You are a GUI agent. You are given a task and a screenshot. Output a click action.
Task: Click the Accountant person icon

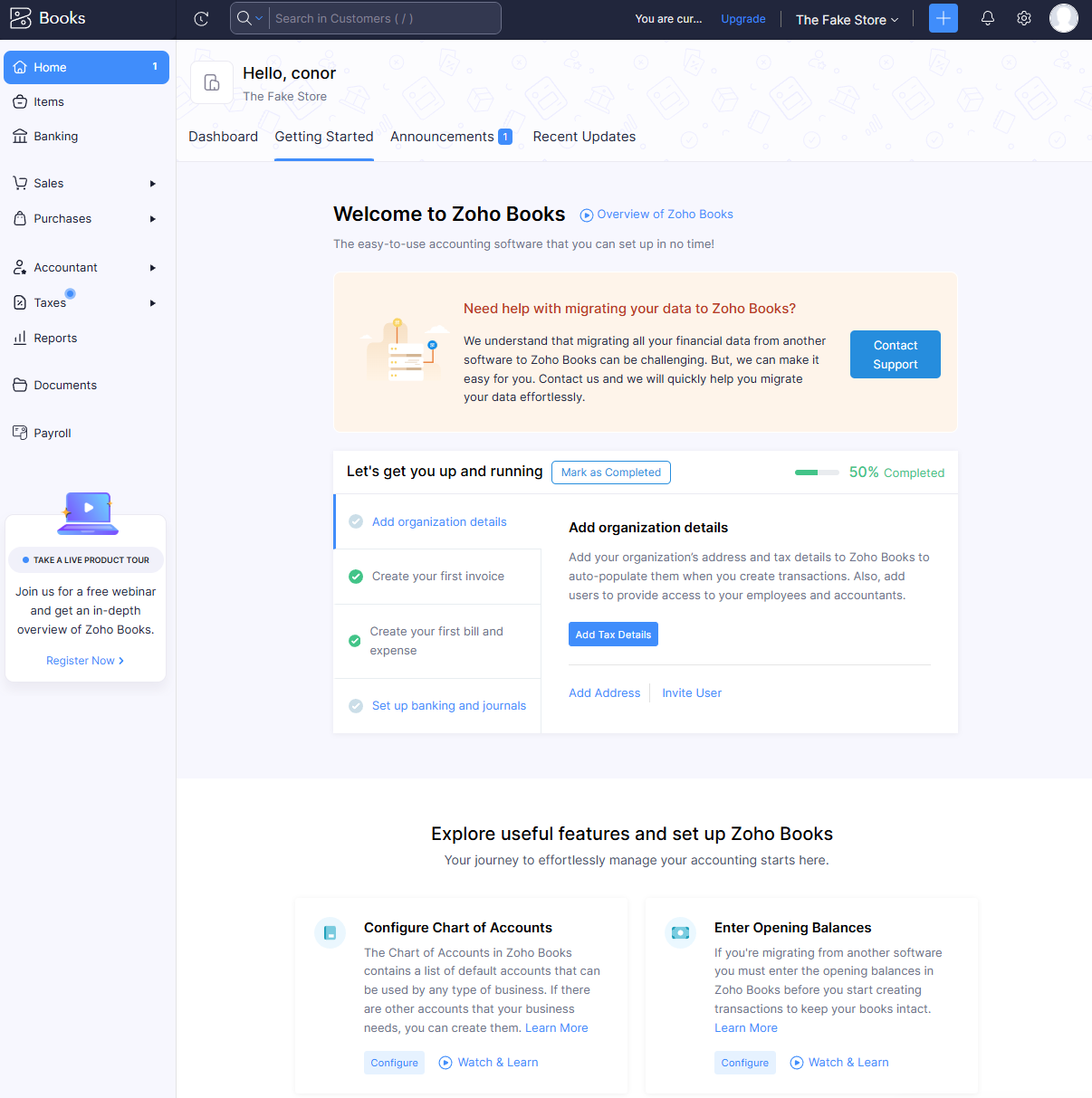click(20, 267)
